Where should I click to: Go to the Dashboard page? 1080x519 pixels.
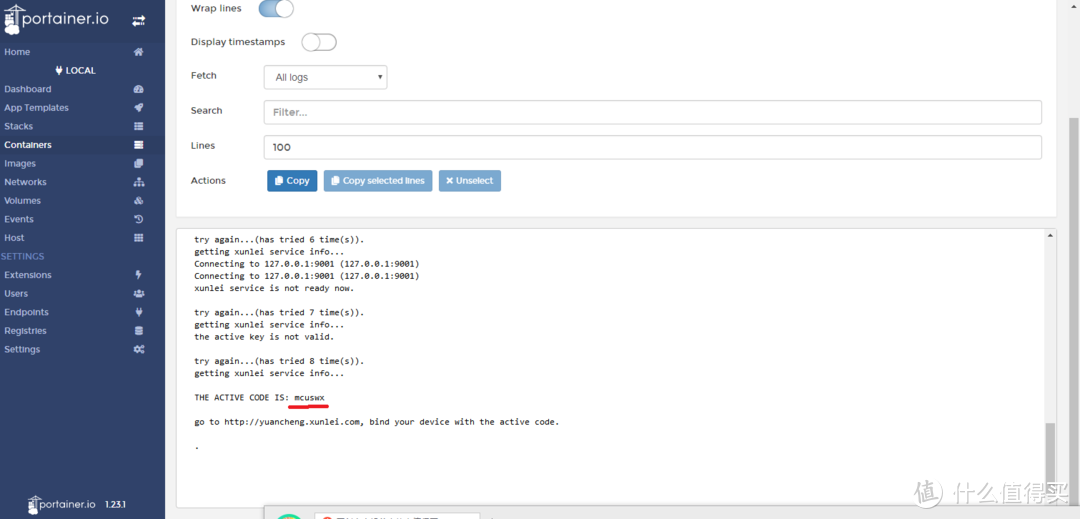click(28, 89)
